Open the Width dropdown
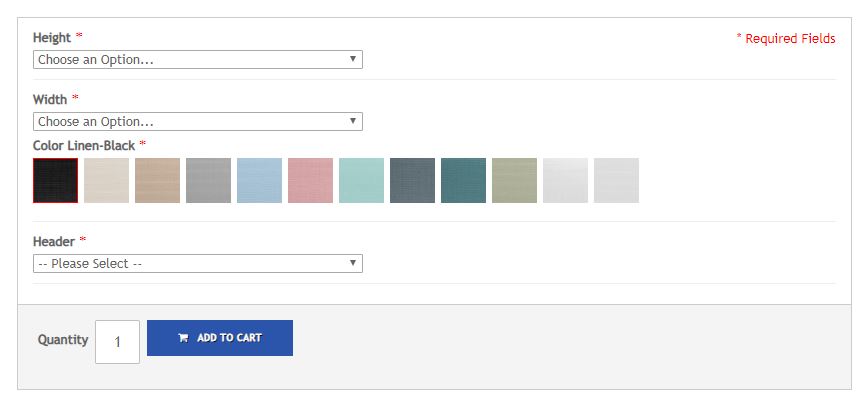866x401 pixels. (198, 122)
